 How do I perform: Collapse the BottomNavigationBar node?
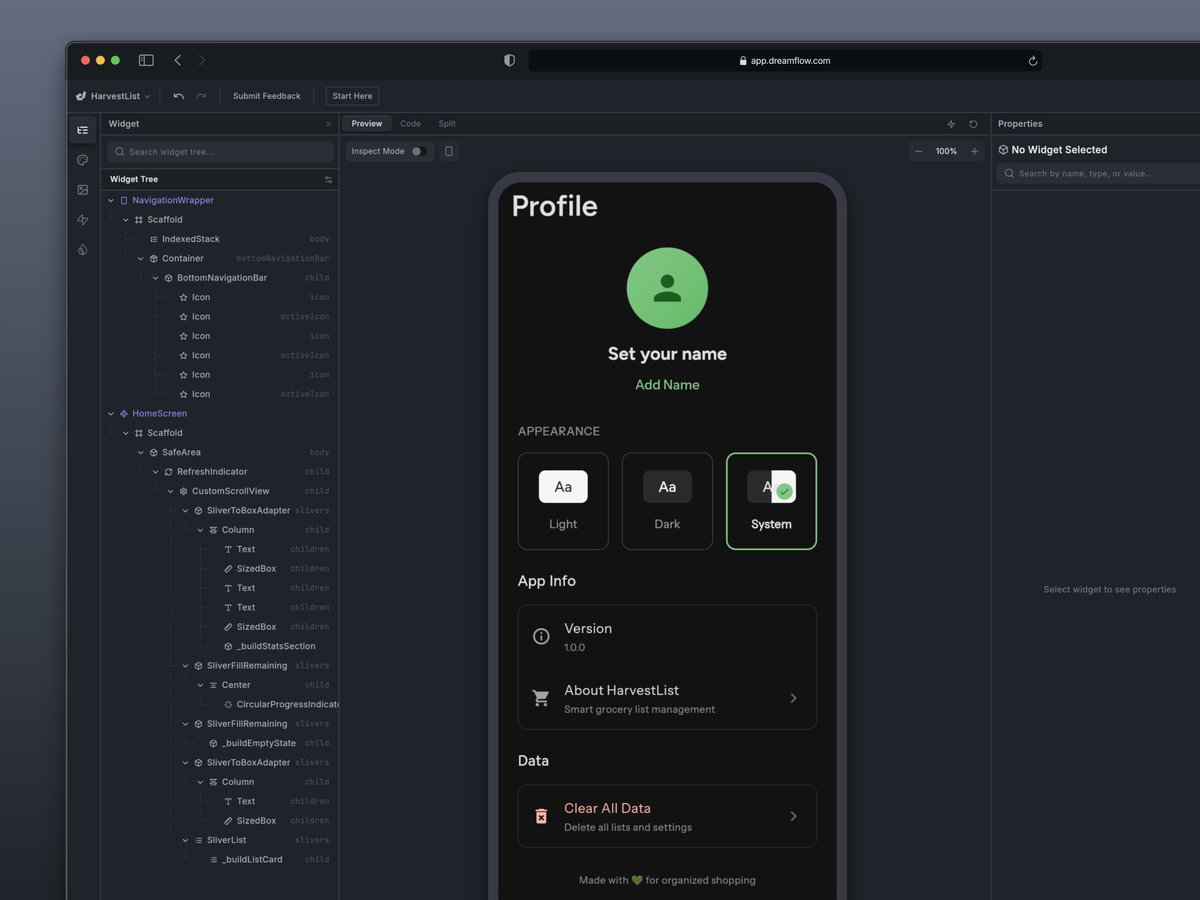(156, 278)
